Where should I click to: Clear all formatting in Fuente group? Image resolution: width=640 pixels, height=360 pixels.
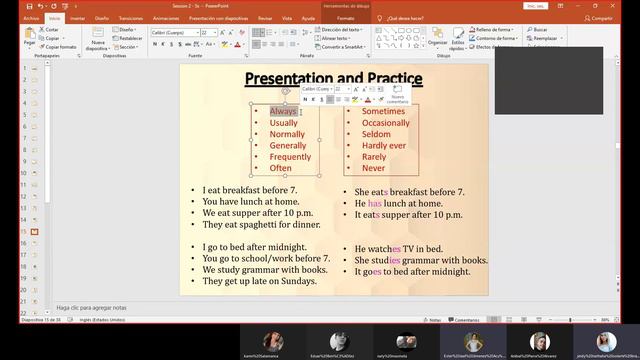(242, 33)
